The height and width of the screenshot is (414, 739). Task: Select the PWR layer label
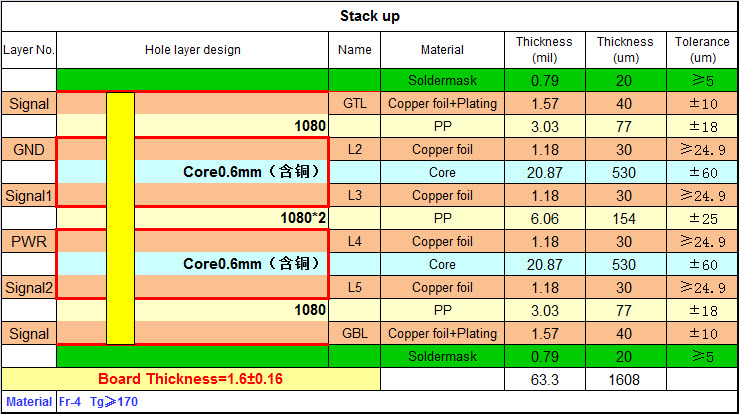[x=29, y=241]
